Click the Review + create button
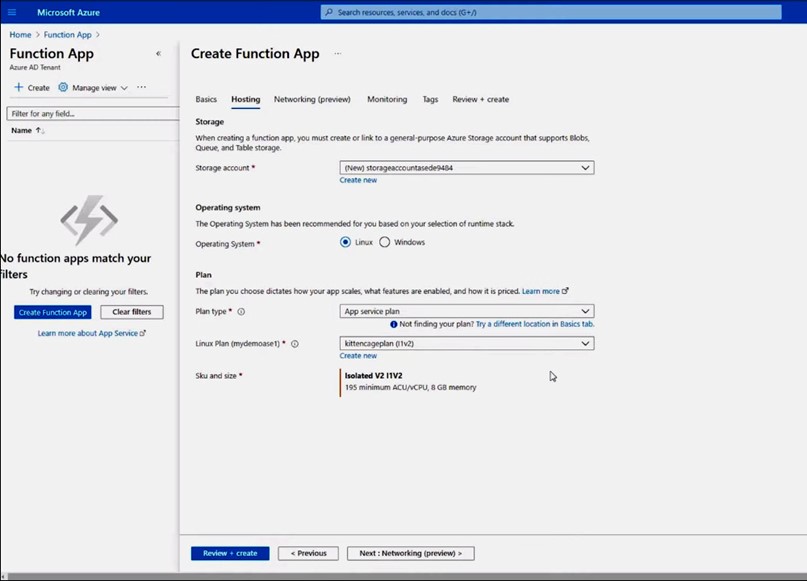 [x=230, y=553]
